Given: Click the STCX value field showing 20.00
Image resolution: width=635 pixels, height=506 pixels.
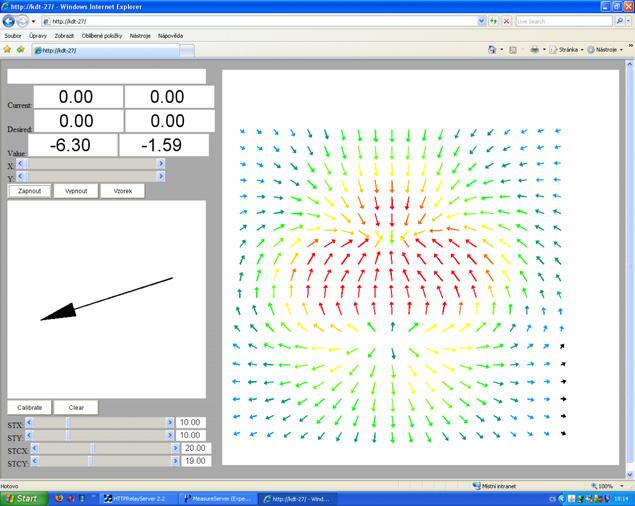Looking at the screenshot, I should [196, 448].
